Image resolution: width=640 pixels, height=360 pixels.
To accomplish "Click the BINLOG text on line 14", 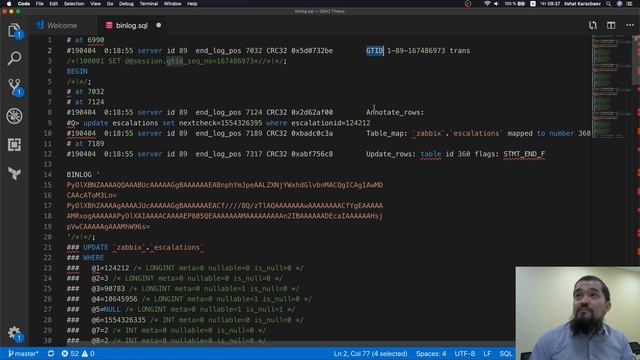I will 79,175.
